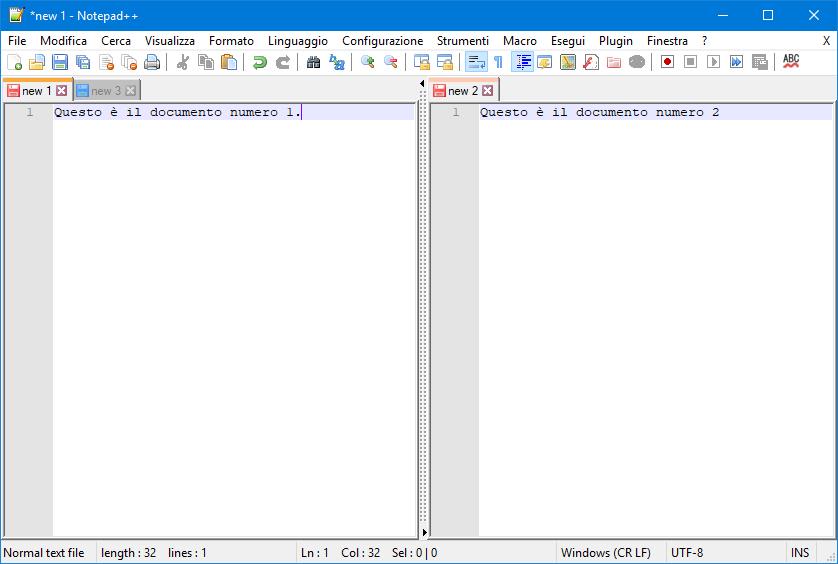Open the Configurazione menu
Image resolution: width=838 pixels, height=564 pixels.
(383, 41)
